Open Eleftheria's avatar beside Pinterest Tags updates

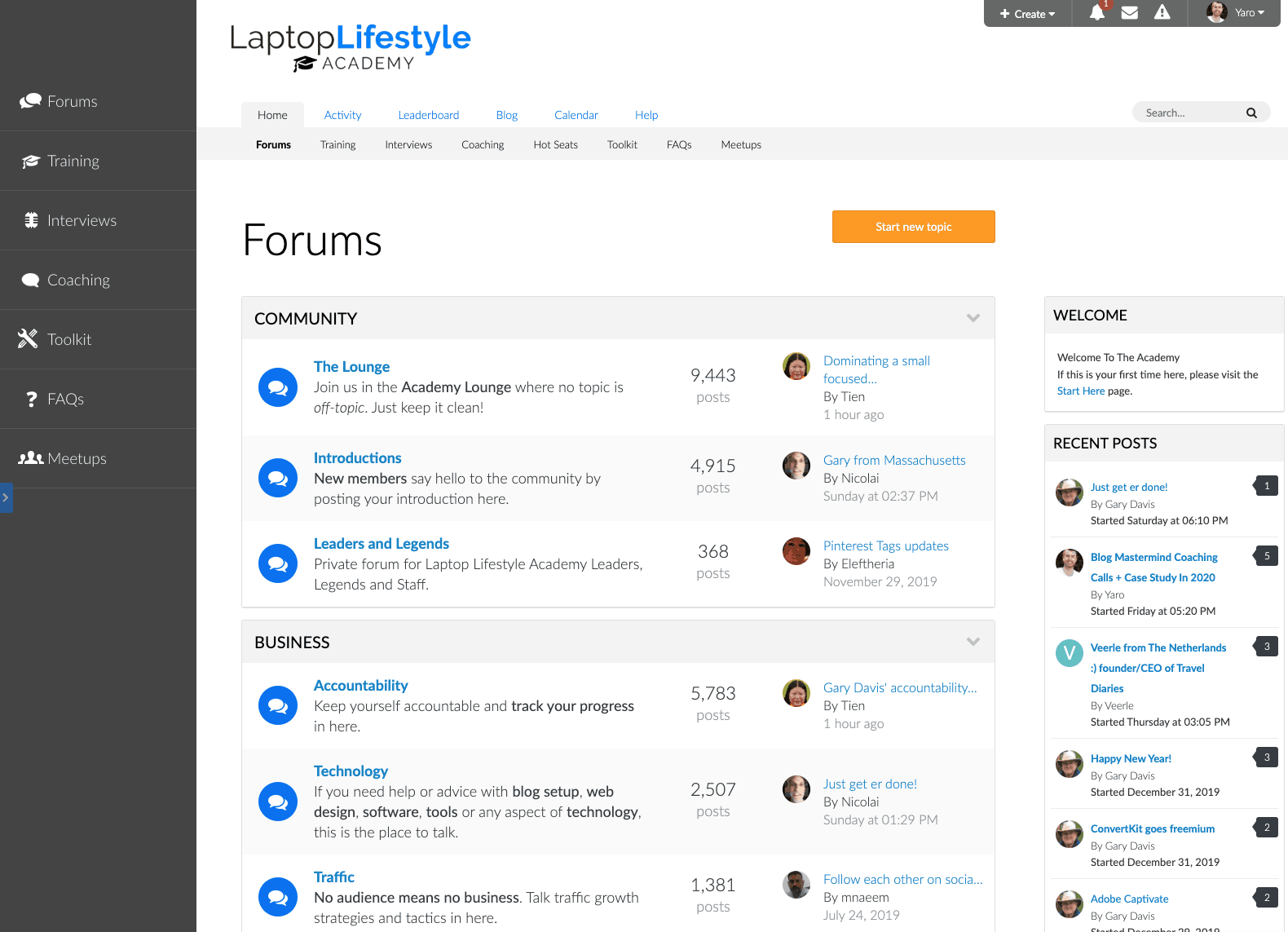[x=796, y=551]
